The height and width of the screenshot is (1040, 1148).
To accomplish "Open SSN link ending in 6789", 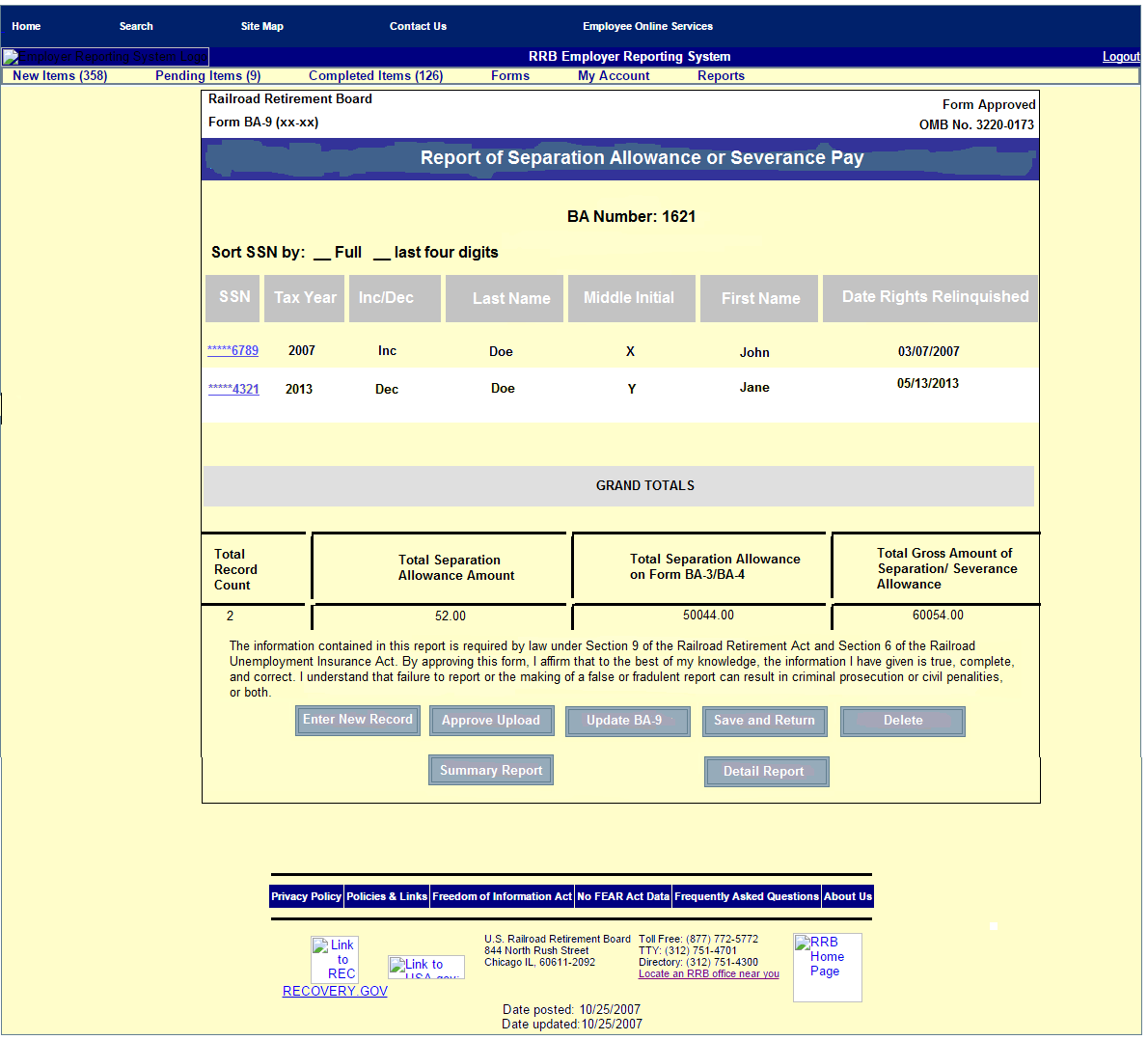I will click(232, 351).
